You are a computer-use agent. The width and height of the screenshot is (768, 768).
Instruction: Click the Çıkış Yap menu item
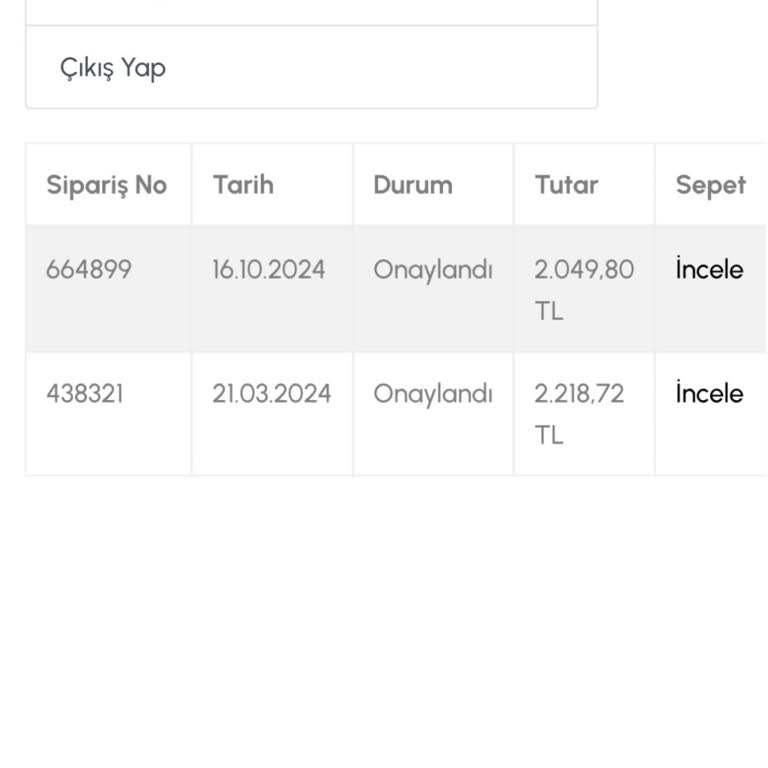[113, 68]
